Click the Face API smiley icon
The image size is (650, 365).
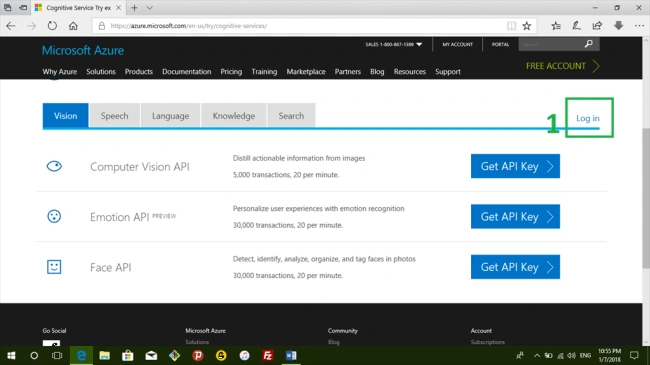[54, 267]
